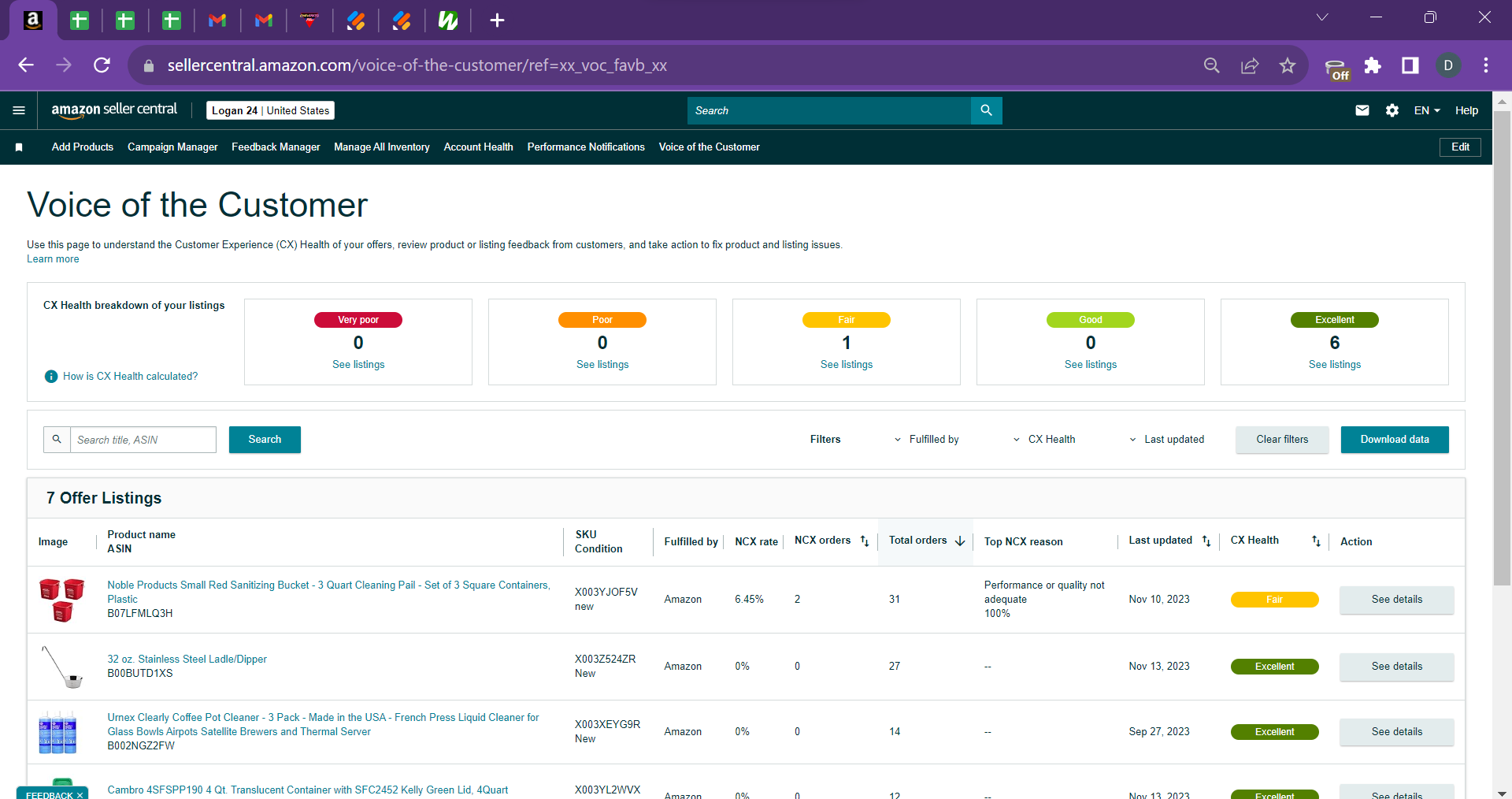Click the bookmark flag icon in the favorites bar

pyautogui.click(x=19, y=147)
